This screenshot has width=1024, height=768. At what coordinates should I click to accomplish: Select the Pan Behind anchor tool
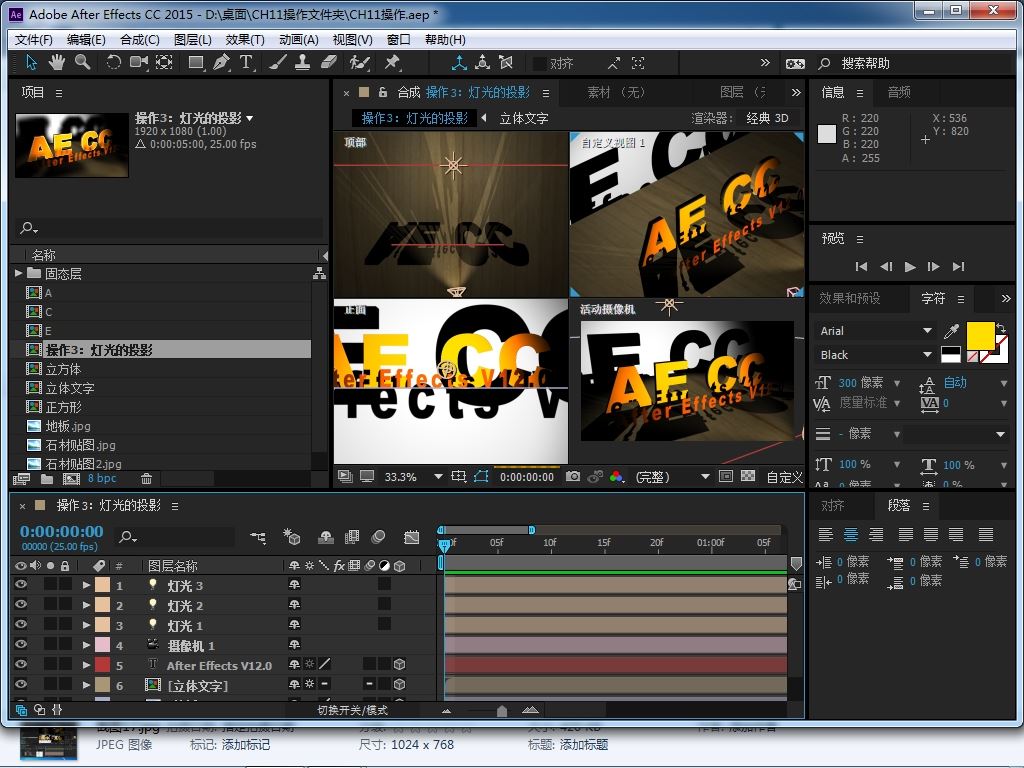point(164,63)
